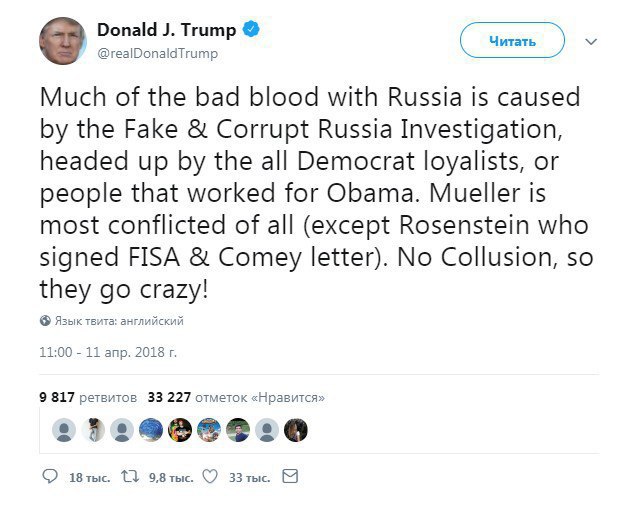Click the @realDonaldTrump handle
This screenshot has width=633, height=506.
point(157,53)
